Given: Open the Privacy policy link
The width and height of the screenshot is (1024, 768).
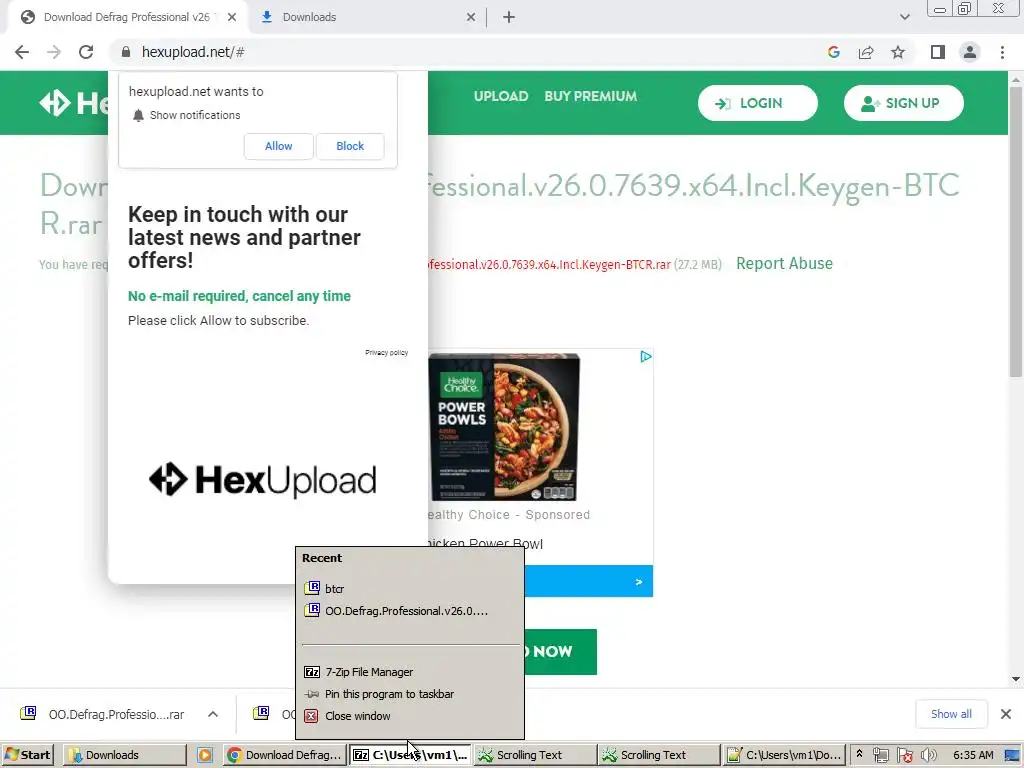Looking at the screenshot, I should (x=387, y=353).
